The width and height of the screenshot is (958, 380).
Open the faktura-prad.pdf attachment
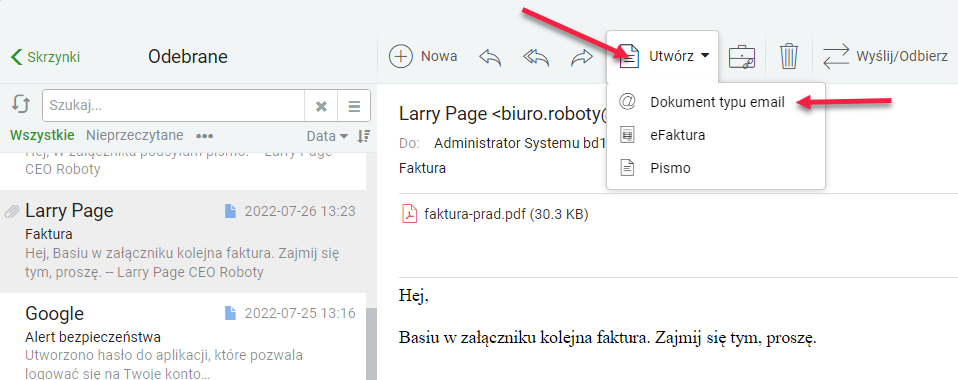coord(494,214)
